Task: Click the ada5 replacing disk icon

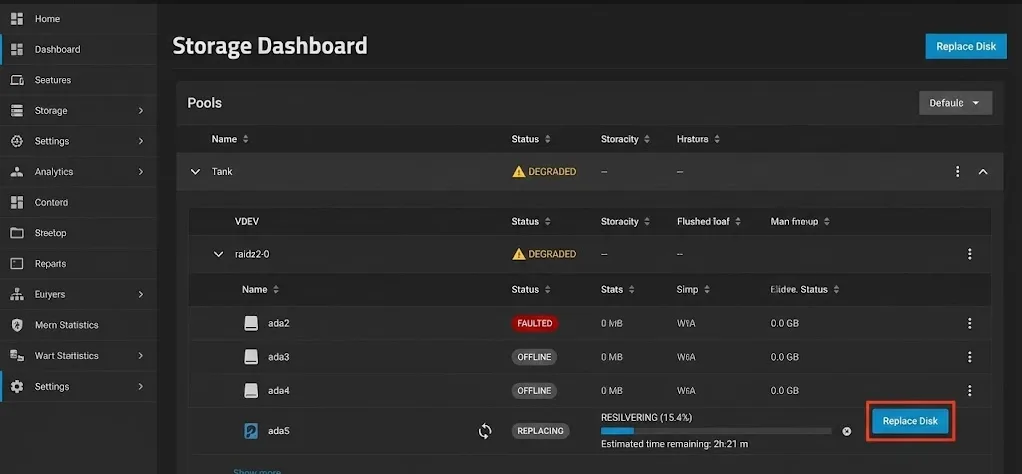Action: tap(252, 431)
